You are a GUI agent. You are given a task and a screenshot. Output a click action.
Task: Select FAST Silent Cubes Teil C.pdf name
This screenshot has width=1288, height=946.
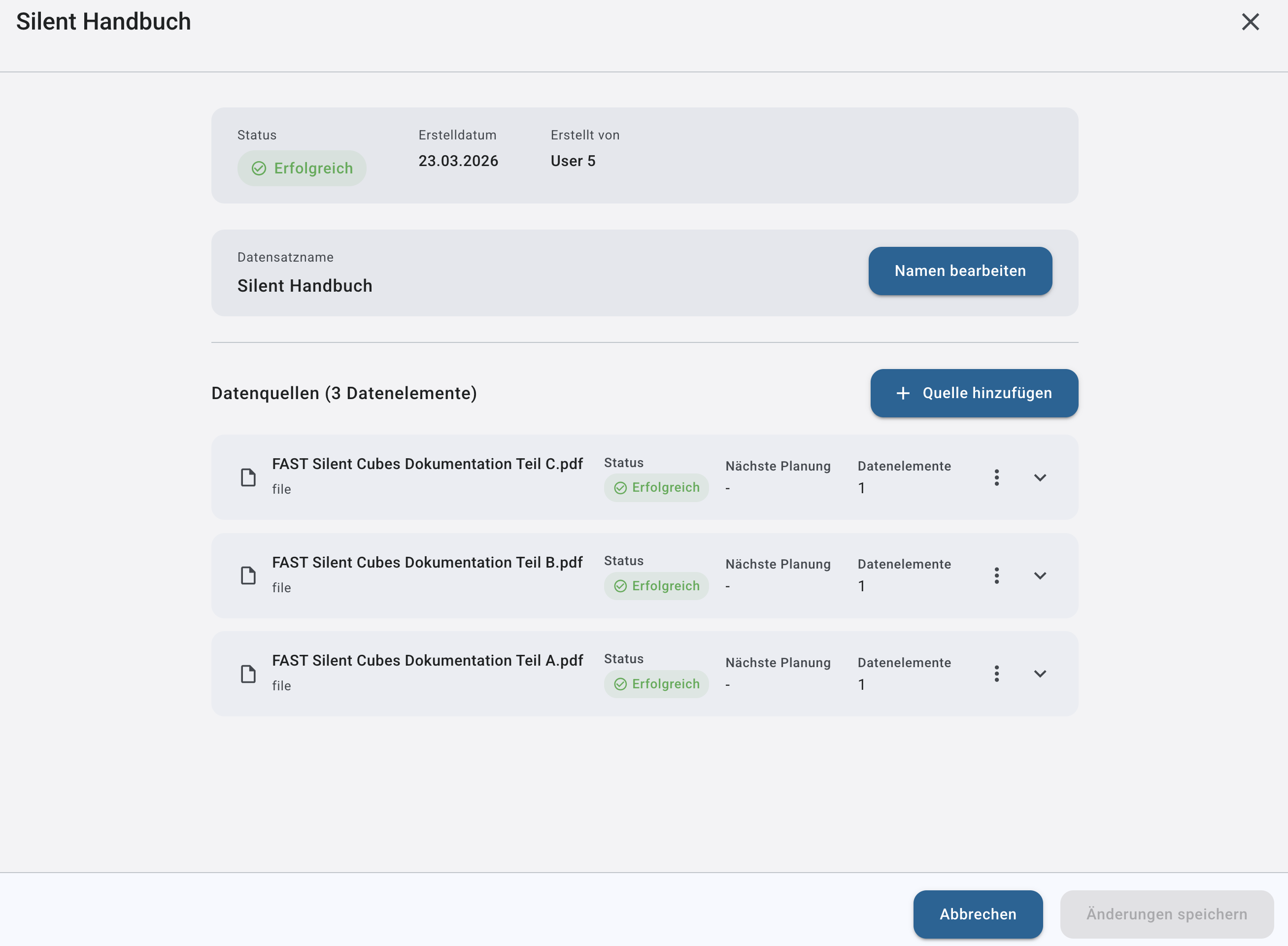(427, 464)
